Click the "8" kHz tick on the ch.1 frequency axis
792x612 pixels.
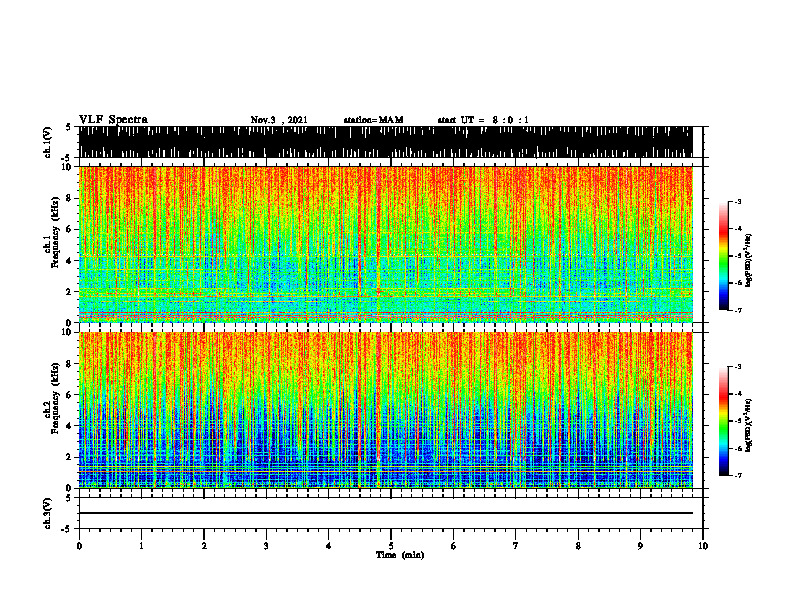(69, 198)
